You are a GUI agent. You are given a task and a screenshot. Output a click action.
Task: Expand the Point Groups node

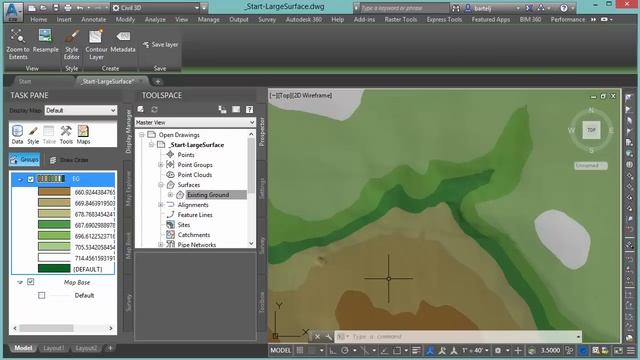point(161,165)
